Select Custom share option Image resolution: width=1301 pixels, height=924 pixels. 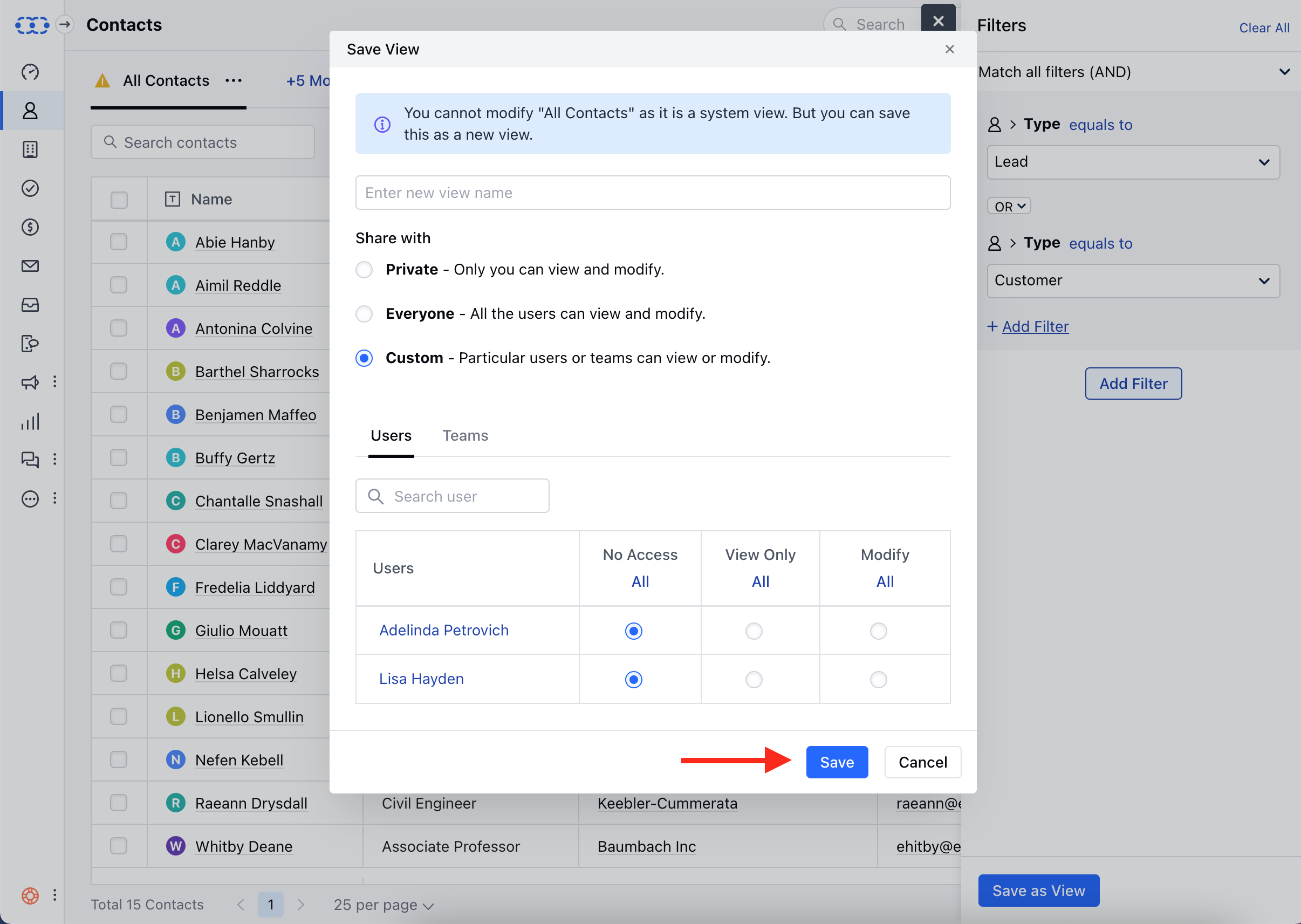364,358
